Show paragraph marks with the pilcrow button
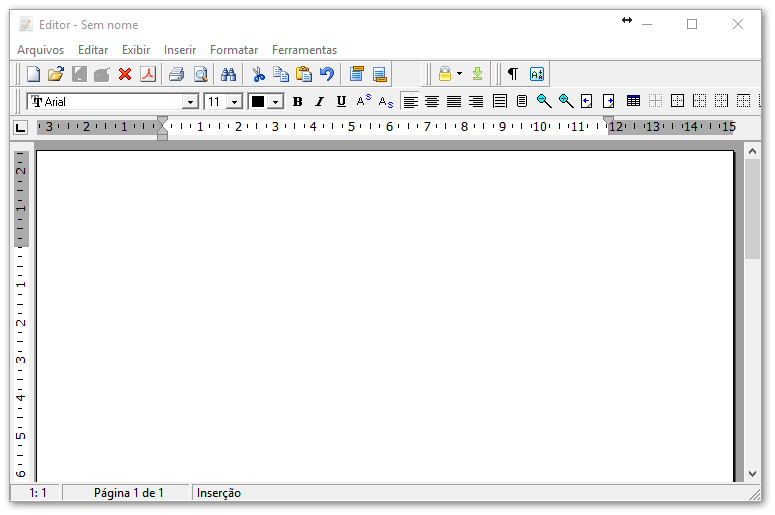 tap(513, 74)
